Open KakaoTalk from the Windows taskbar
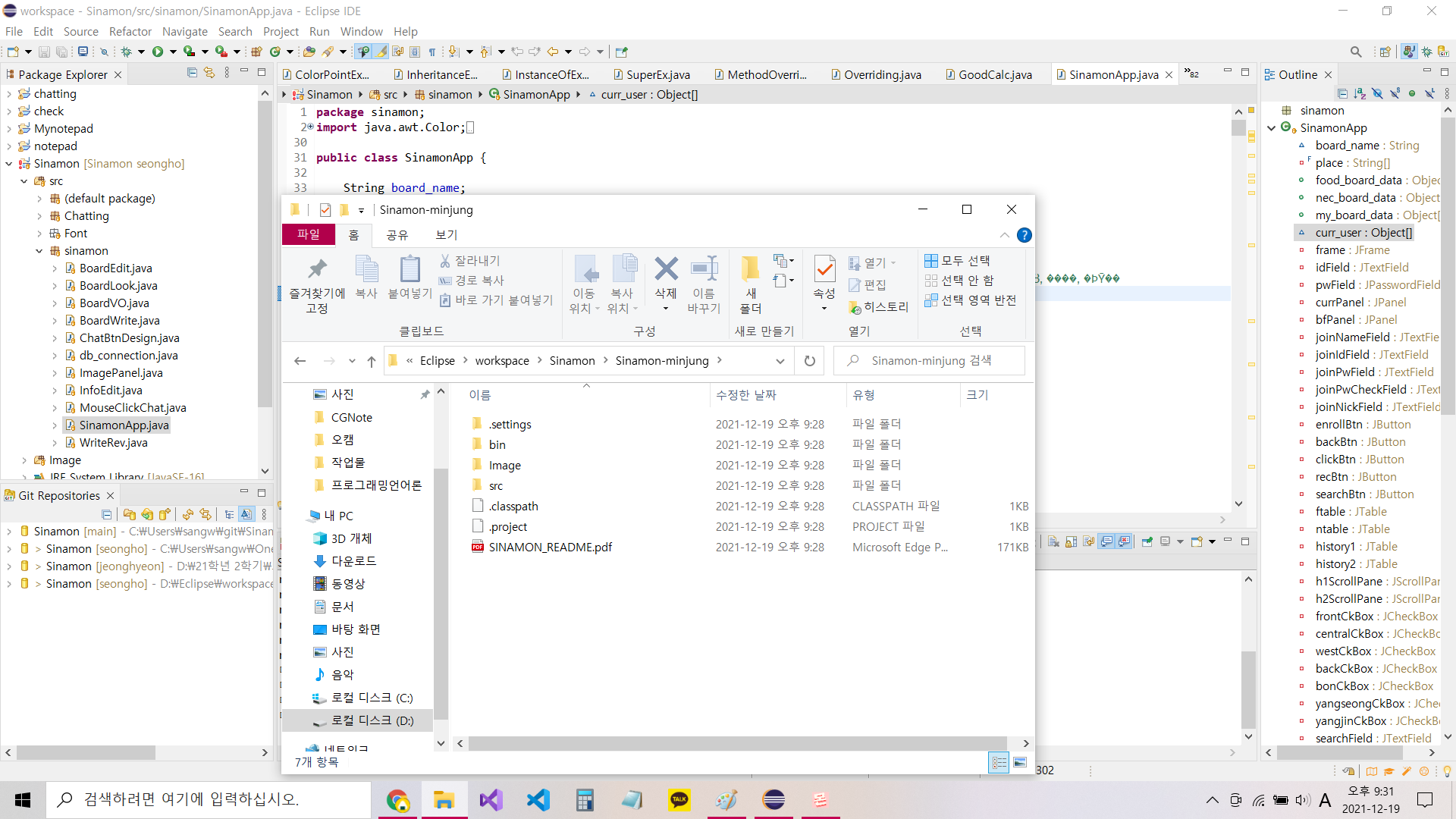This screenshot has height=819, width=1456. (x=679, y=799)
